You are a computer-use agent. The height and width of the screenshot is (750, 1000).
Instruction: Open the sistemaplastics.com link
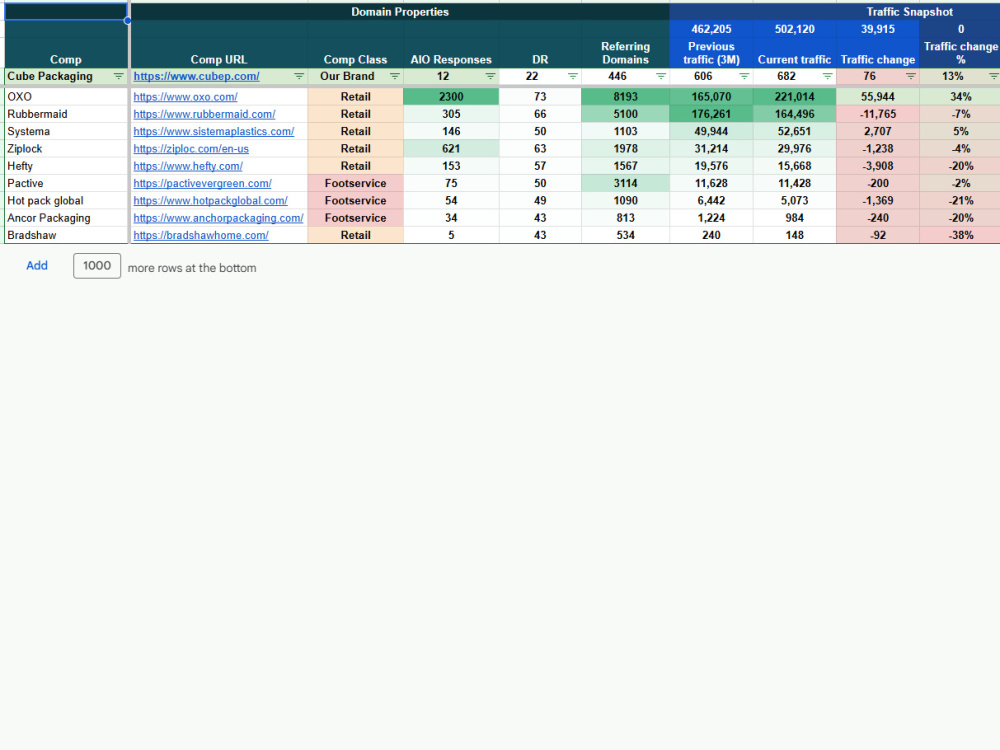tap(214, 131)
